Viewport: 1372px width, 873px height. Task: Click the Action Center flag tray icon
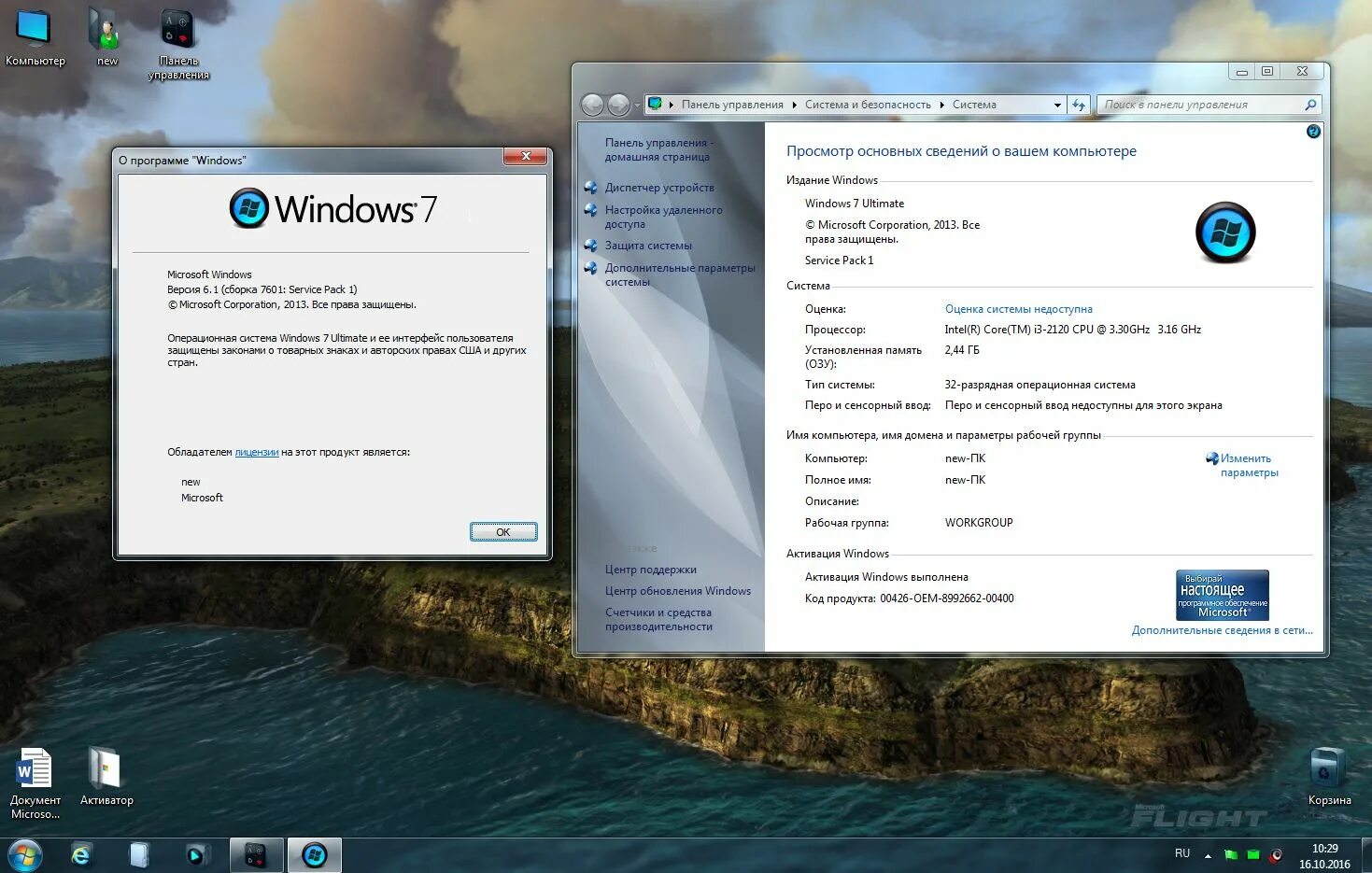point(1231,854)
